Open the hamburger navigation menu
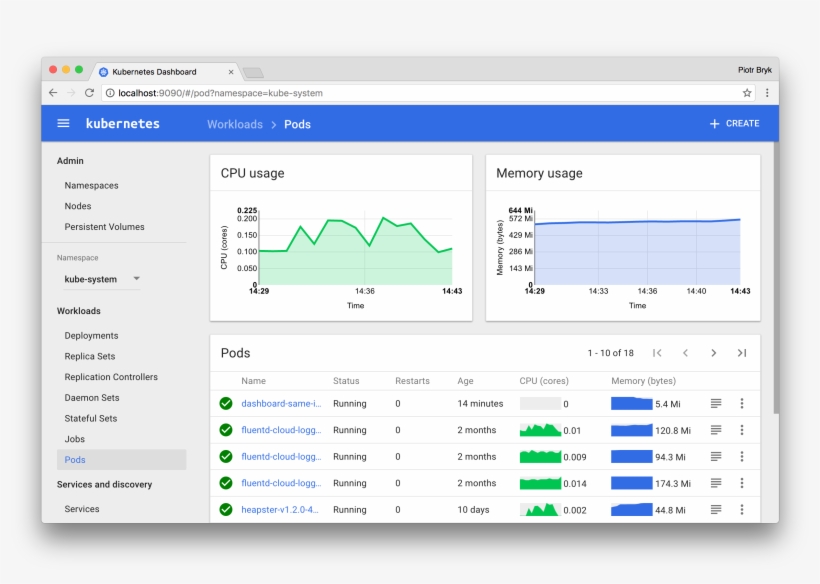 (63, 123)
